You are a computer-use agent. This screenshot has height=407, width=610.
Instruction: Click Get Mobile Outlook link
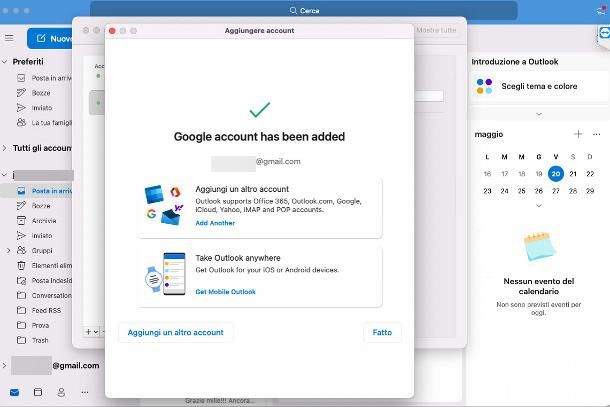pyautogui.click(x=225, y=292)
